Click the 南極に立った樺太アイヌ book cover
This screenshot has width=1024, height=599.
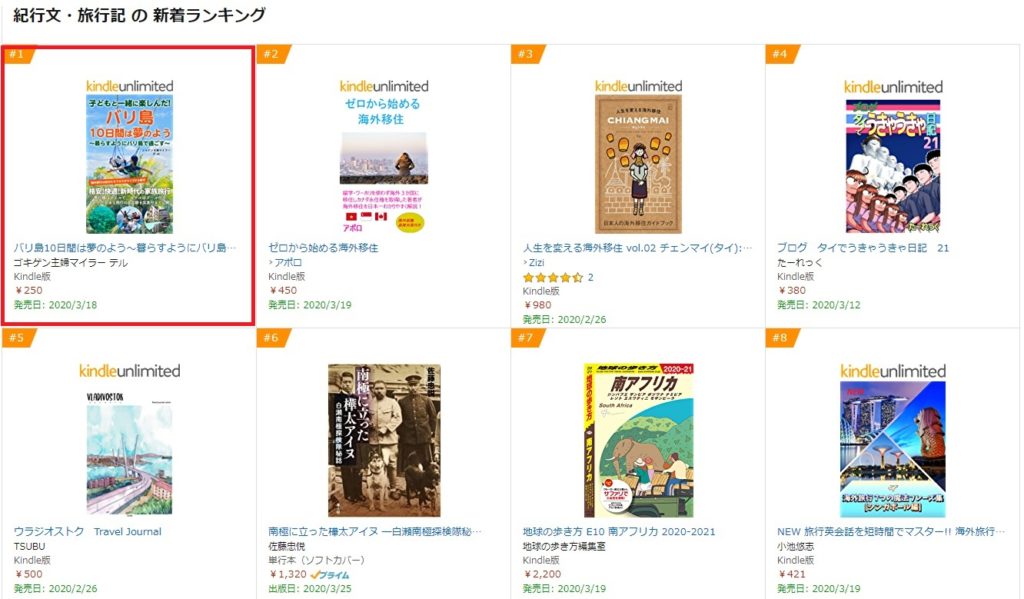(384, 440)
